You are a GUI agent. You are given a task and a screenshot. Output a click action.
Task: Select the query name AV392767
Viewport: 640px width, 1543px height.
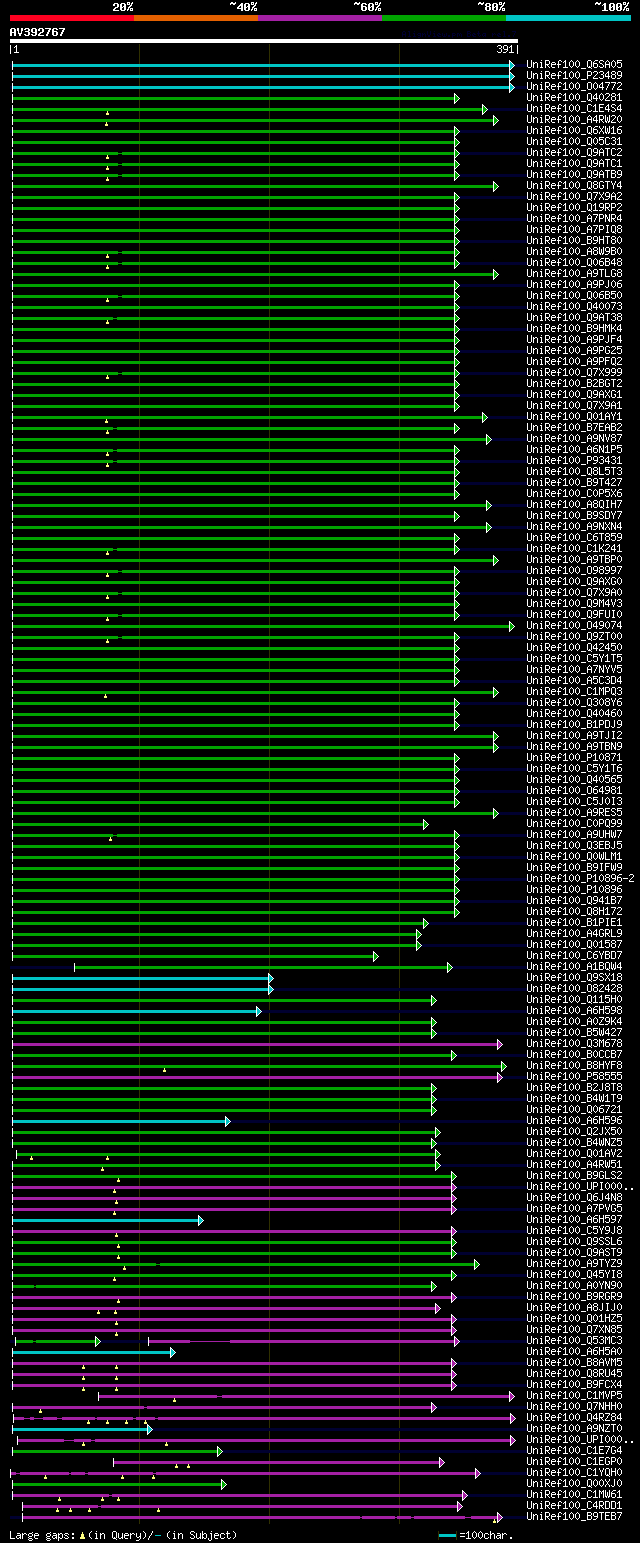click(38, 32)
